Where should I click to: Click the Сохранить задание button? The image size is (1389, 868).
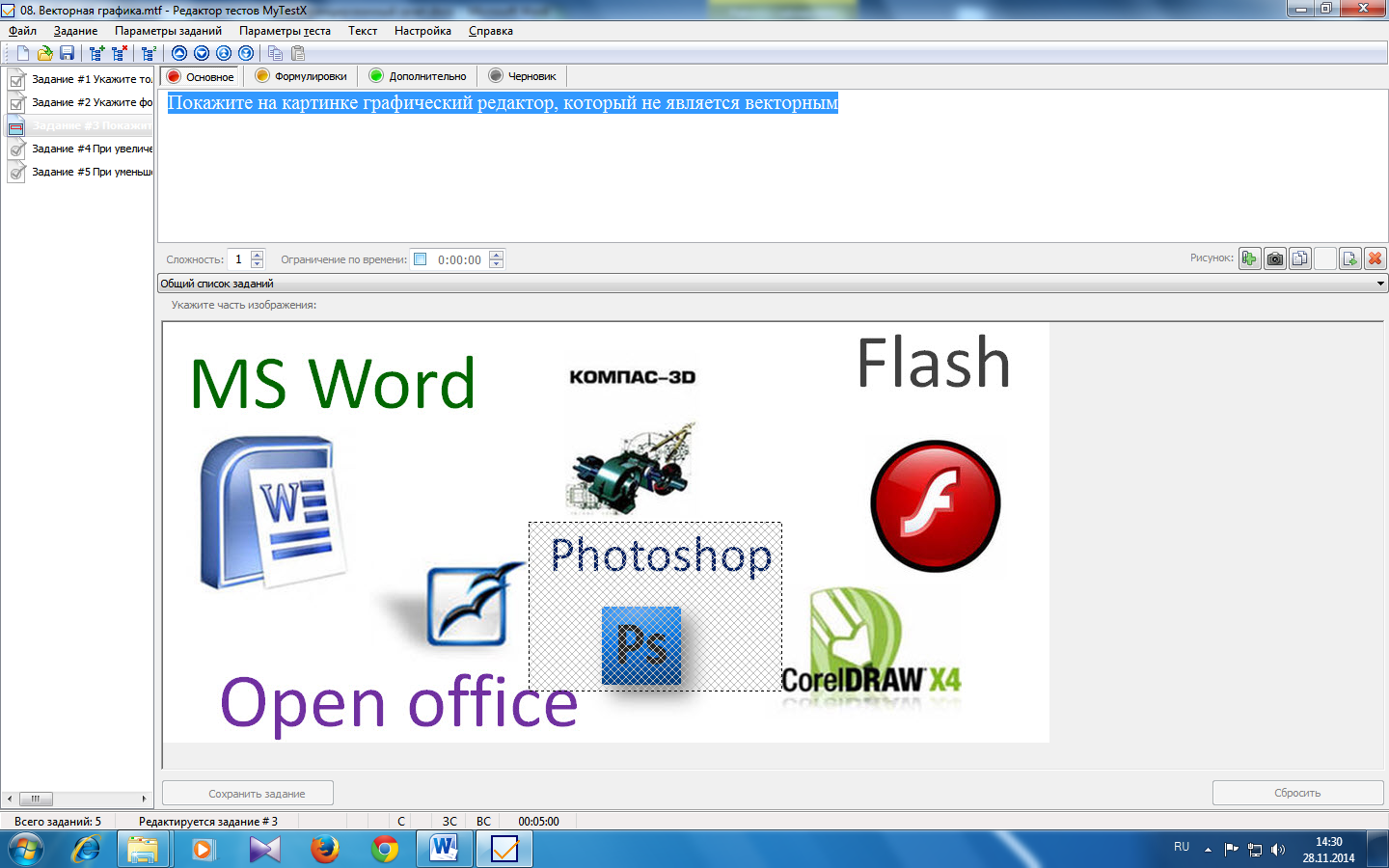248,793
